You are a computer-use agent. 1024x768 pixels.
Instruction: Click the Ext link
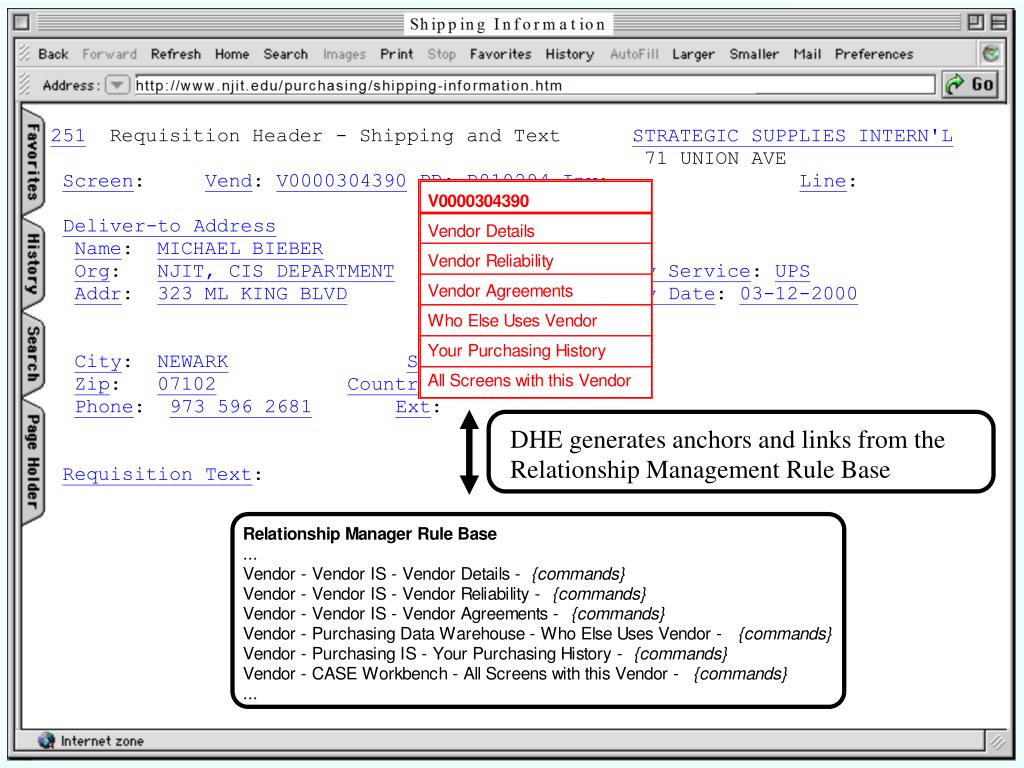(413, 407)
